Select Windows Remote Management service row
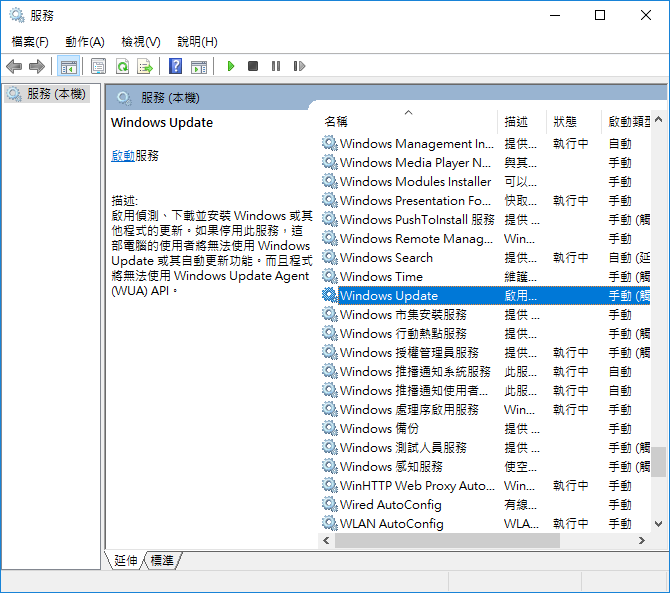Screen dimensions: 670x593 (x=486, y=239)
